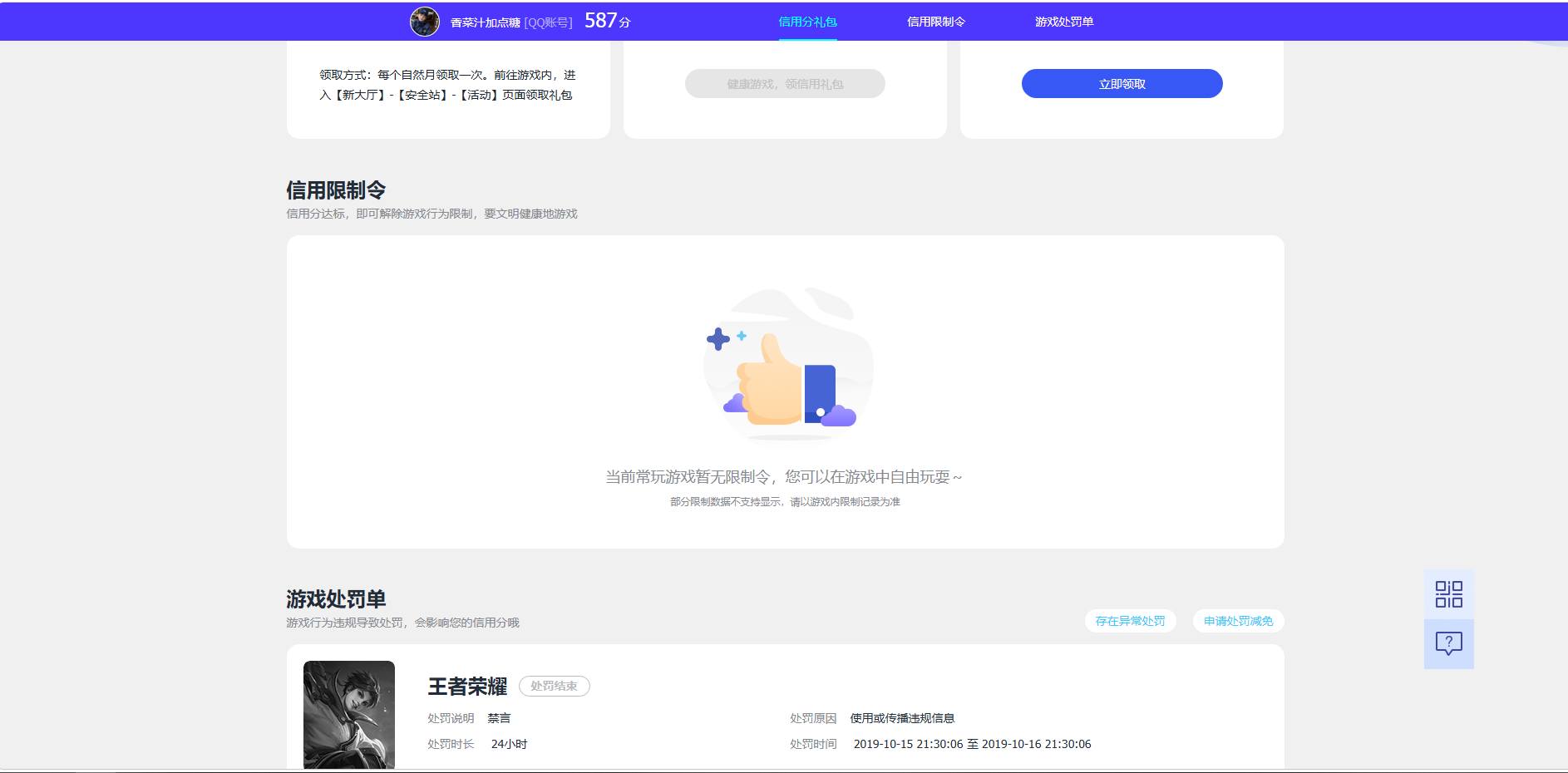
Task: Switch to the 信用限制令 tab
Action: pos(936,22)
